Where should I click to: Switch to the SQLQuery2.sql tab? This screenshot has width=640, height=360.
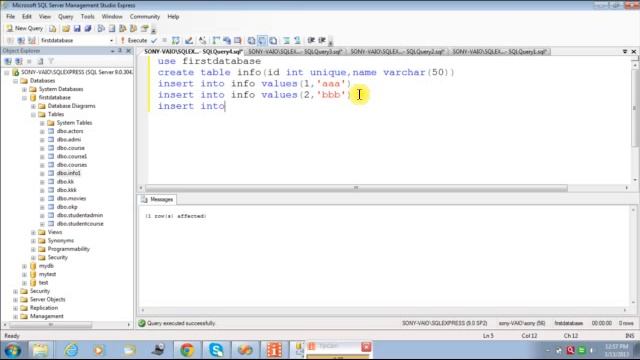(397, 52)
